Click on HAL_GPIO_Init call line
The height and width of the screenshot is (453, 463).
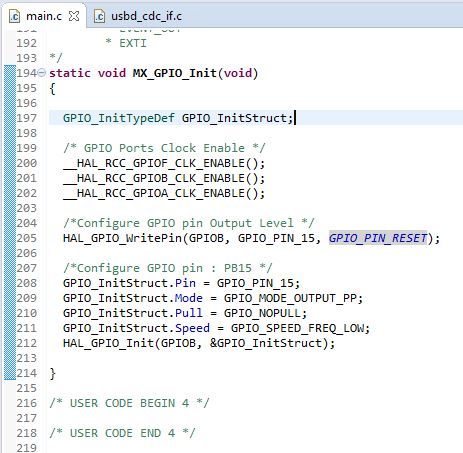pyautogui.click(x=199, y=343)
